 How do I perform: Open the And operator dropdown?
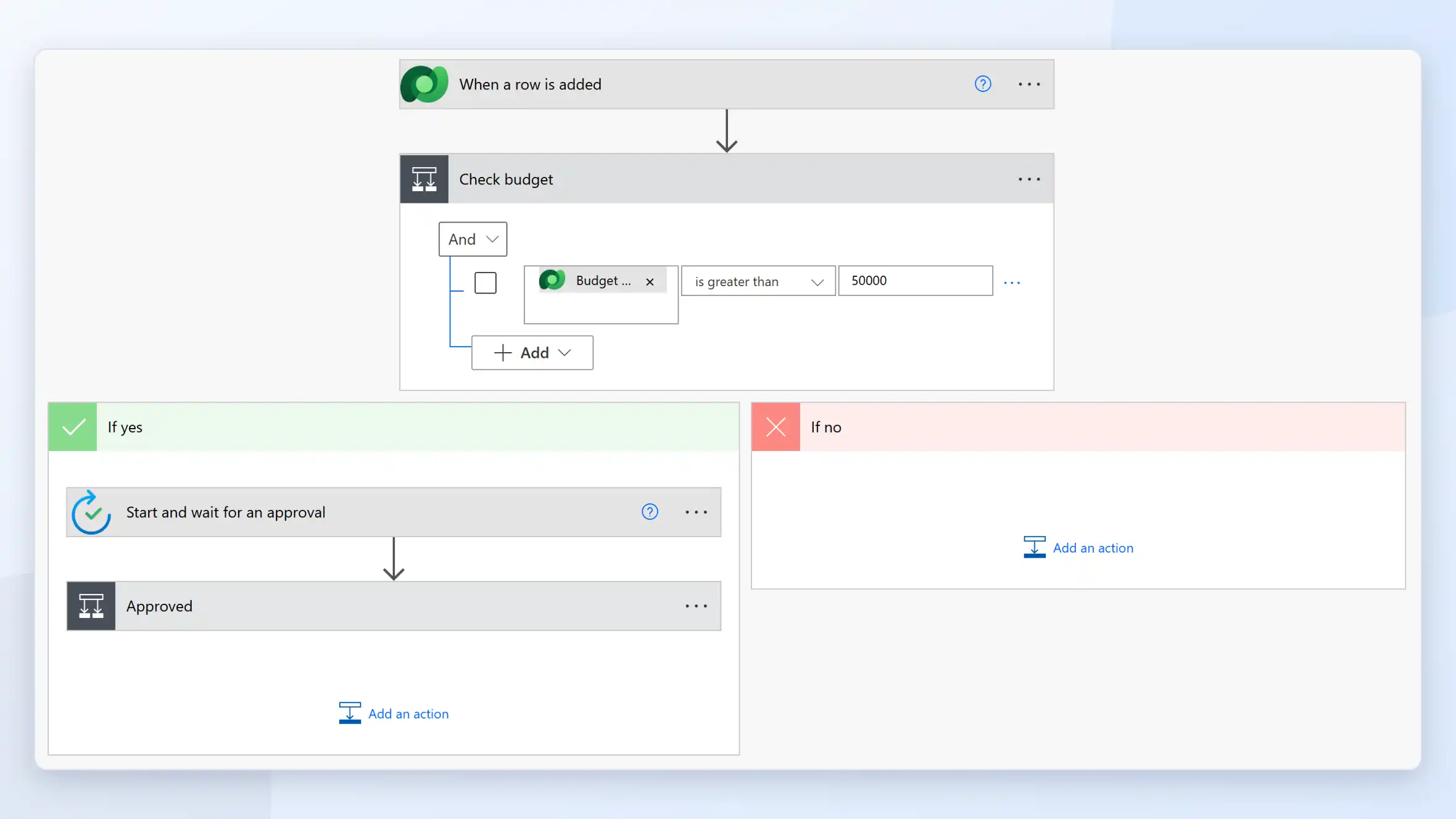click(x=473, y=239)
